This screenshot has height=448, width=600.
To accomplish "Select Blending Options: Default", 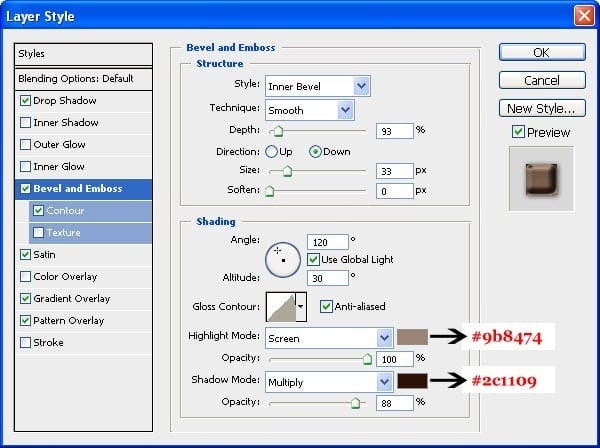I will [83, 79].
